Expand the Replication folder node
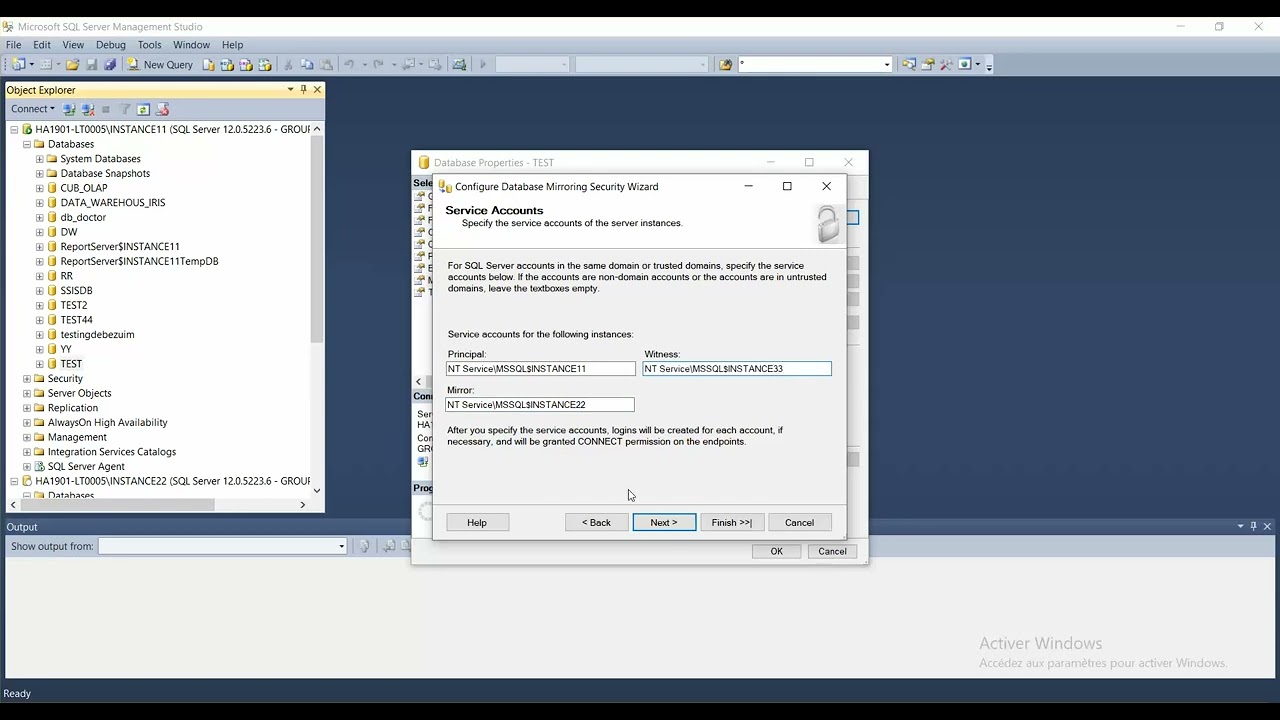The height and width of the screenshot is (720, 1280). tap(27, 408)
